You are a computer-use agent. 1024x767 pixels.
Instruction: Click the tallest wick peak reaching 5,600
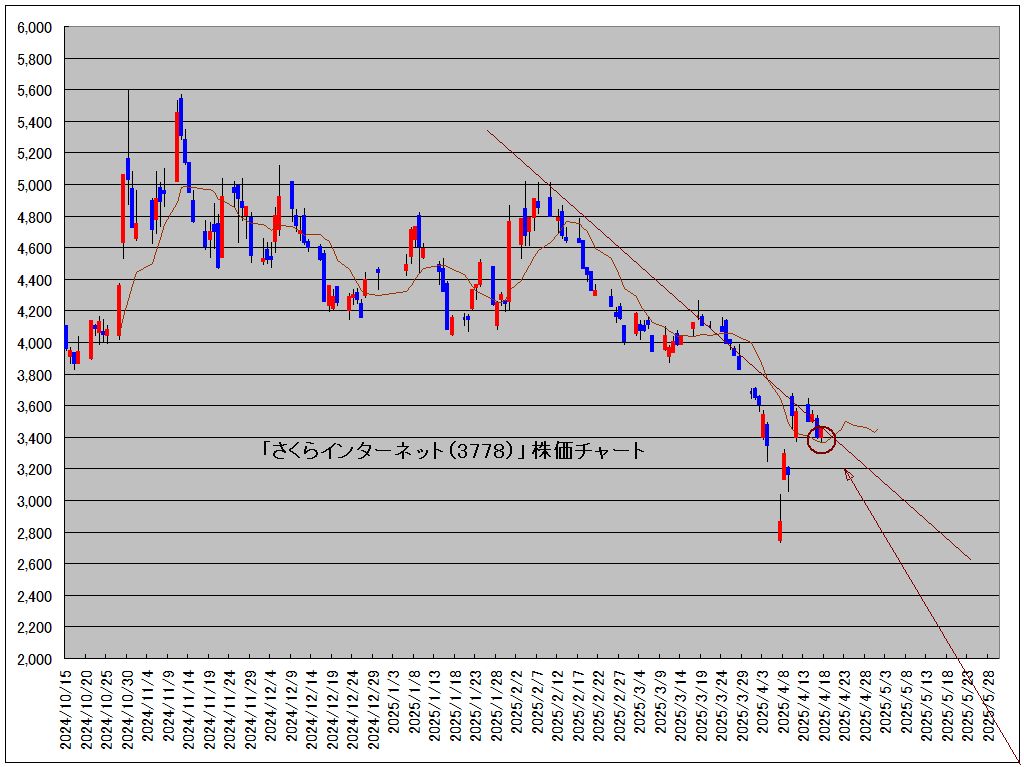coord(128,92)
